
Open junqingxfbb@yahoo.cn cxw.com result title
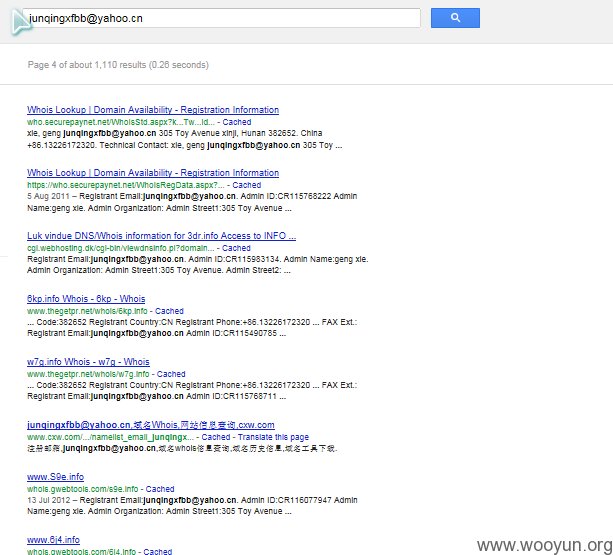click(151, 425)
